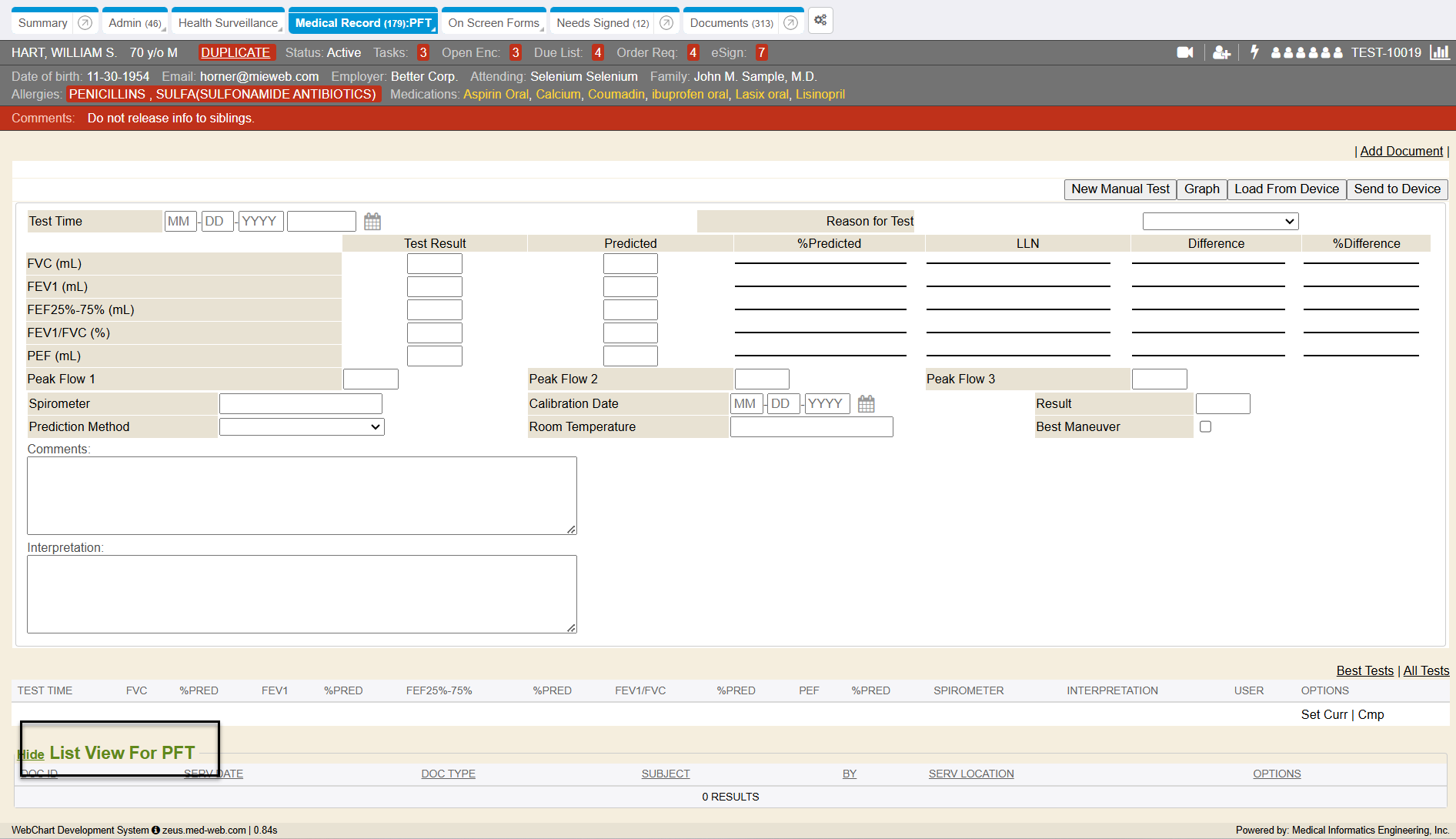Open the bar chart icon beside TEST-10019
Screen dimensions: 1456x839
(1439, 52)
